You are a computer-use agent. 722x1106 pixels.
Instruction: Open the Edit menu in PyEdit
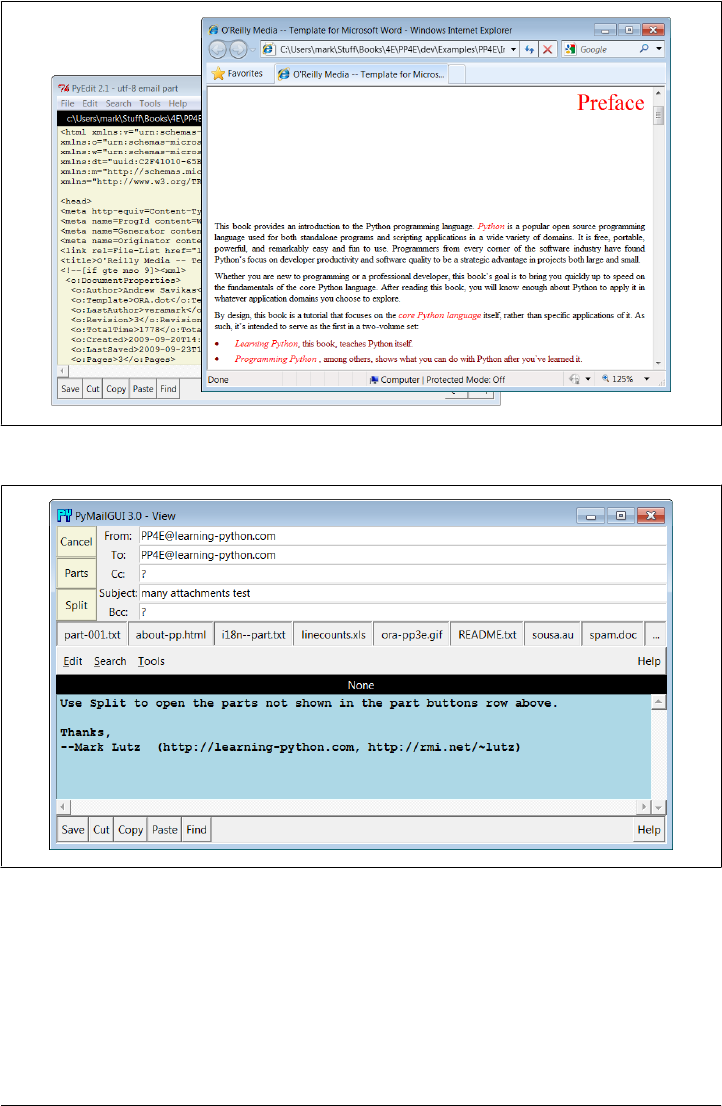click(90, 103)
